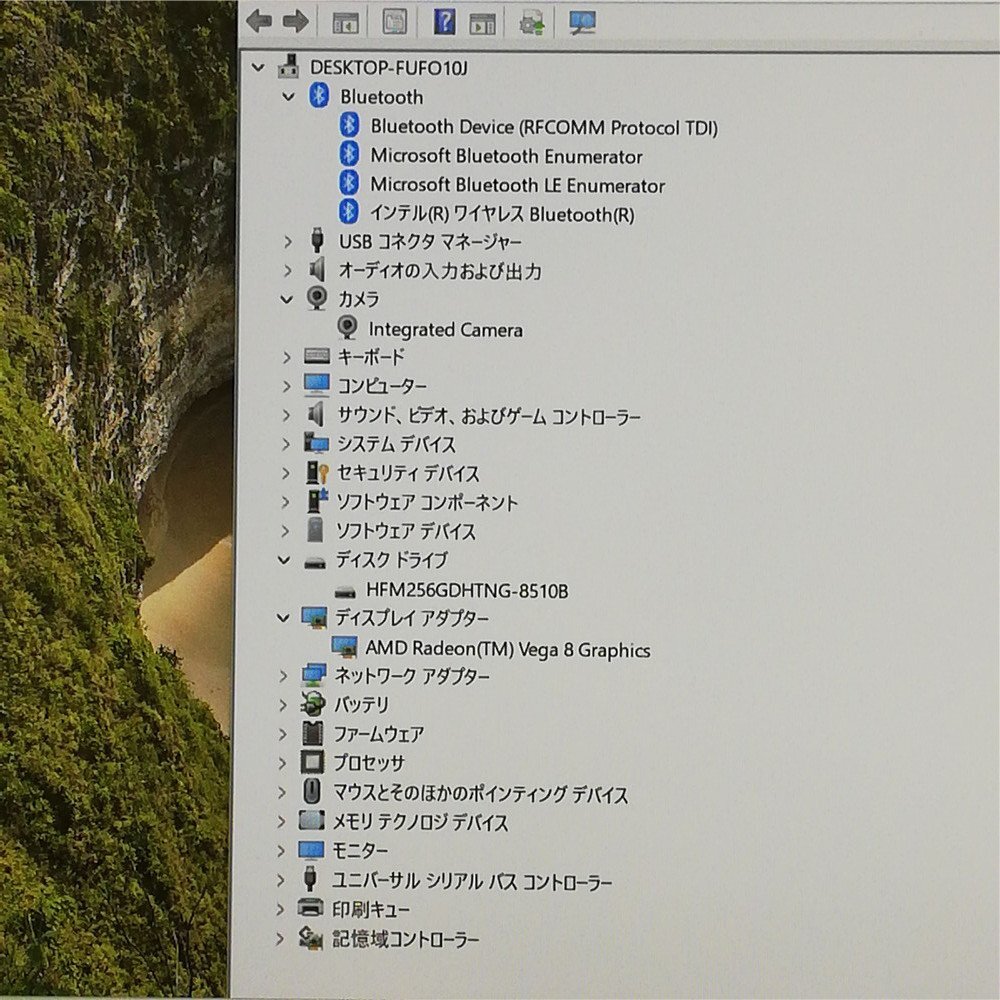This screenshot has width=1000, height=1000.
Task: Click the ネットワーク アダプター icon
Action: [x=314, y=675]
